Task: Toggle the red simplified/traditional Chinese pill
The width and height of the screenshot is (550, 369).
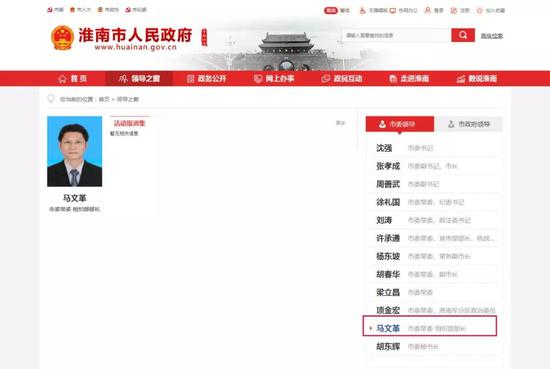Action: (330, 10)
